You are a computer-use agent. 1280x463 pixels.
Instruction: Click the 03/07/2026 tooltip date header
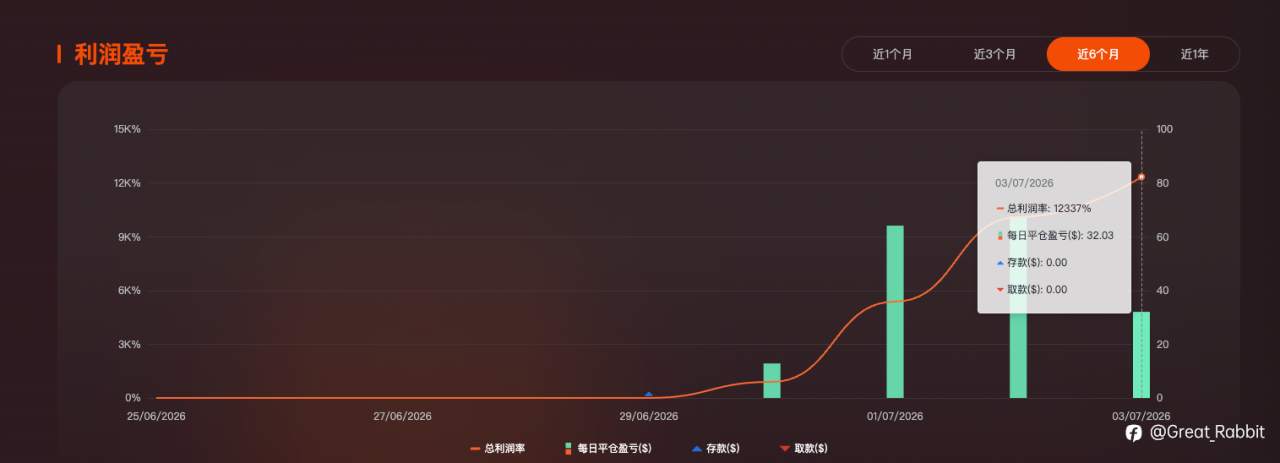tap(1024, 183)
